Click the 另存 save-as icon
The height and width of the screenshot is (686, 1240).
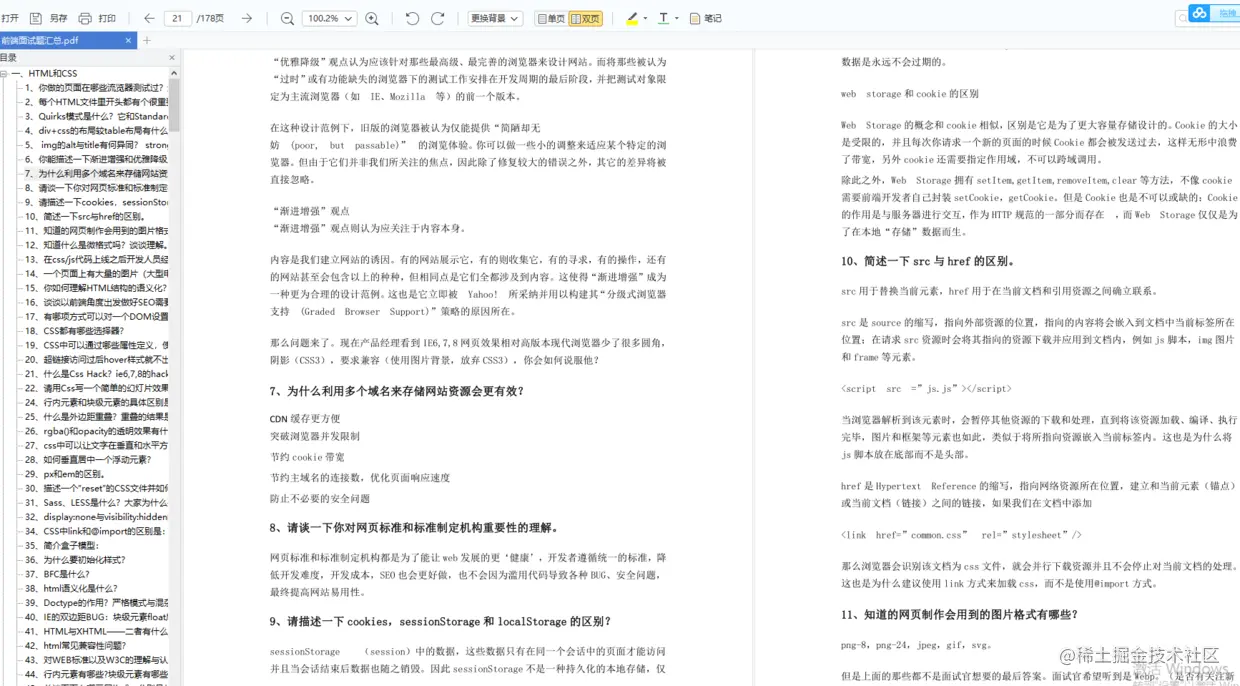pos(36,18)
